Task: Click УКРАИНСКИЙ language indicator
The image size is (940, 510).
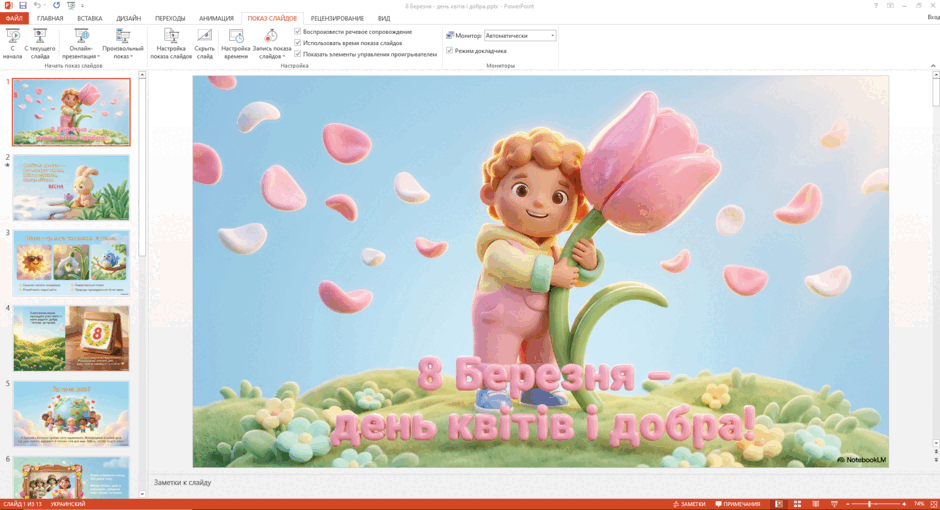Action: 68,505
